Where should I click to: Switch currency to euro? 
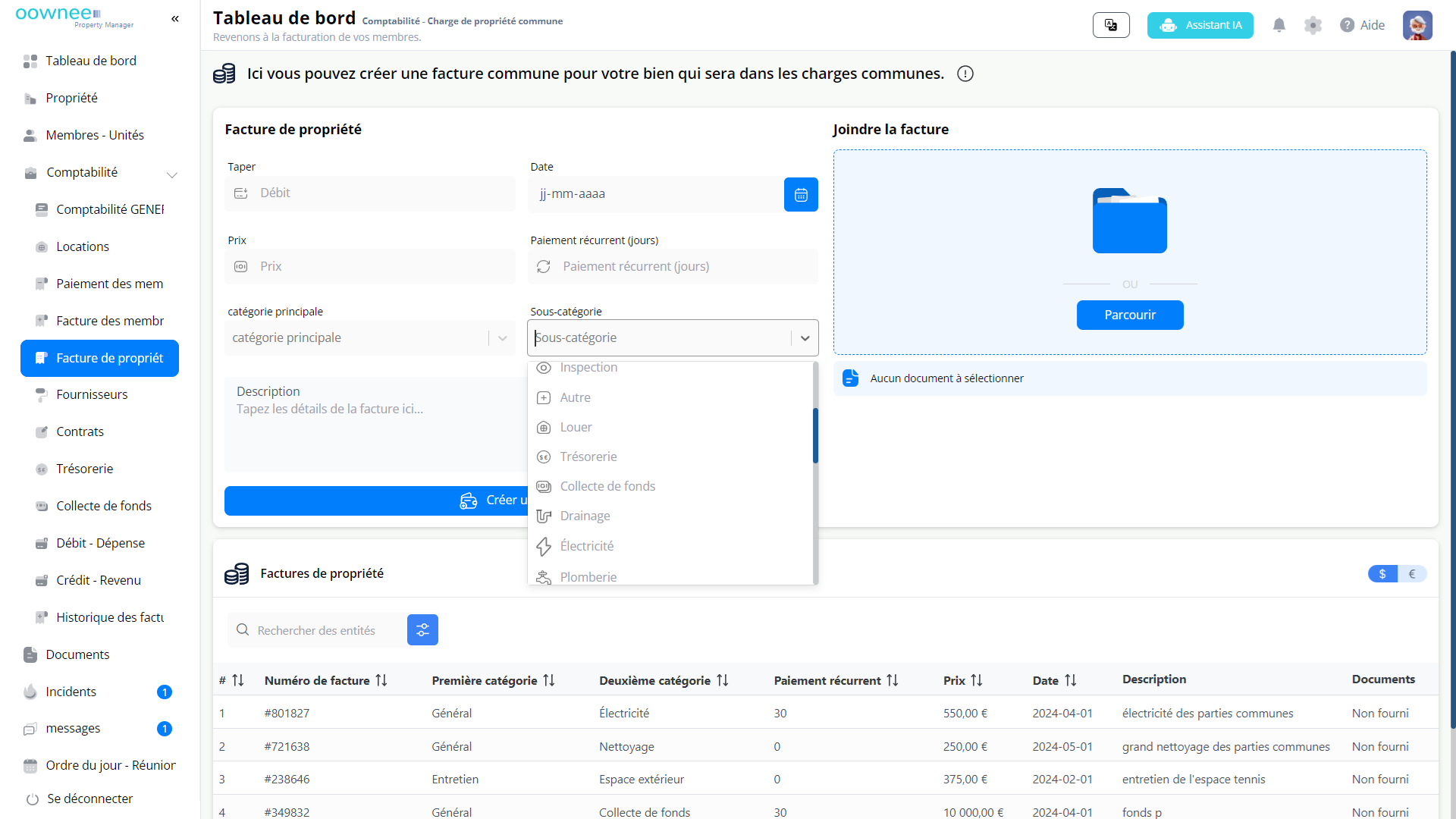[1412, 574]
